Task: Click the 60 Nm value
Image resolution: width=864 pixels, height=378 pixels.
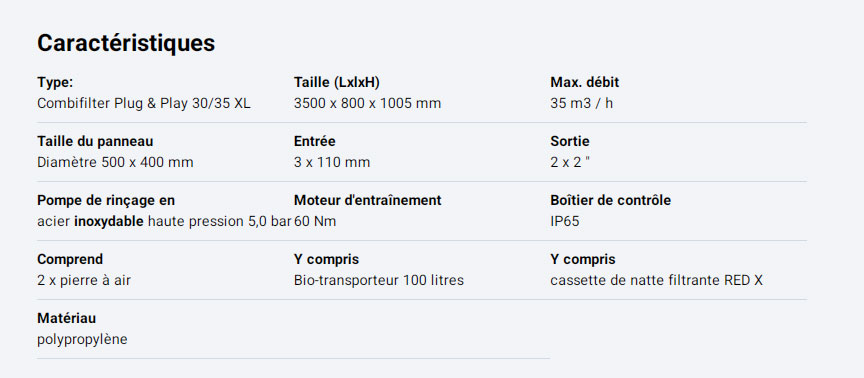Action: point(315,222)
